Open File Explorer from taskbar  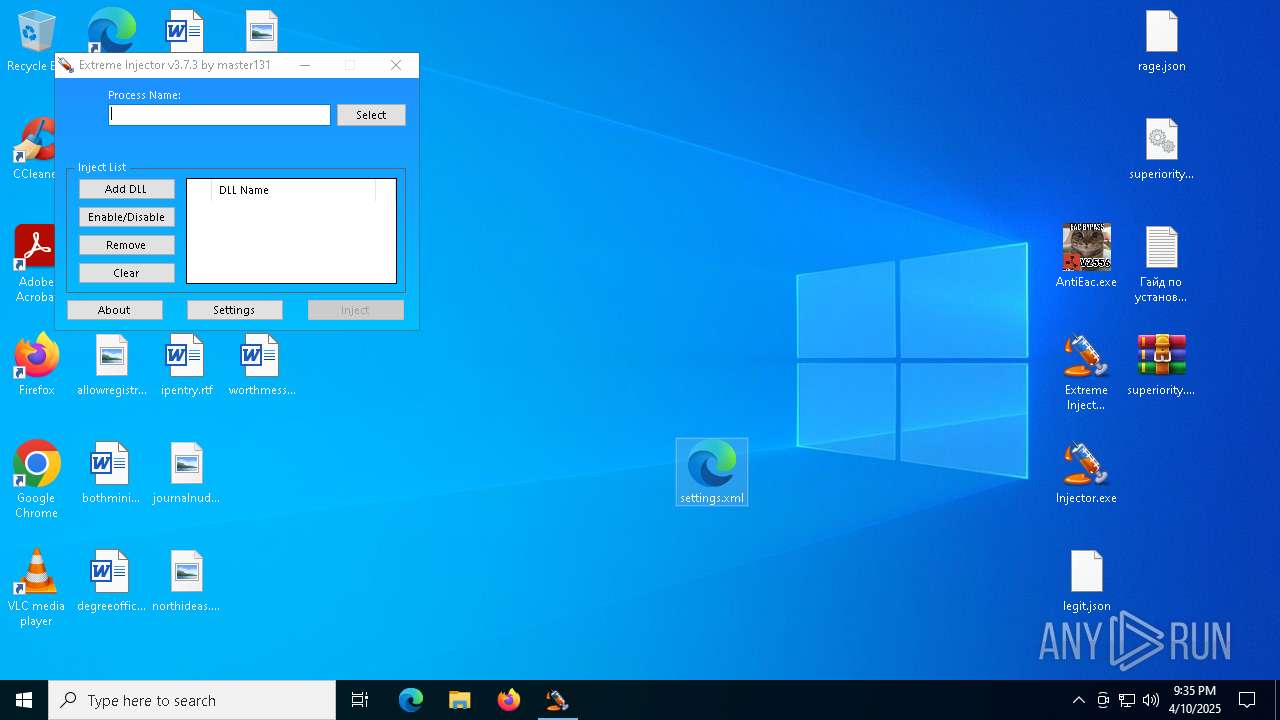coord(459,700)
